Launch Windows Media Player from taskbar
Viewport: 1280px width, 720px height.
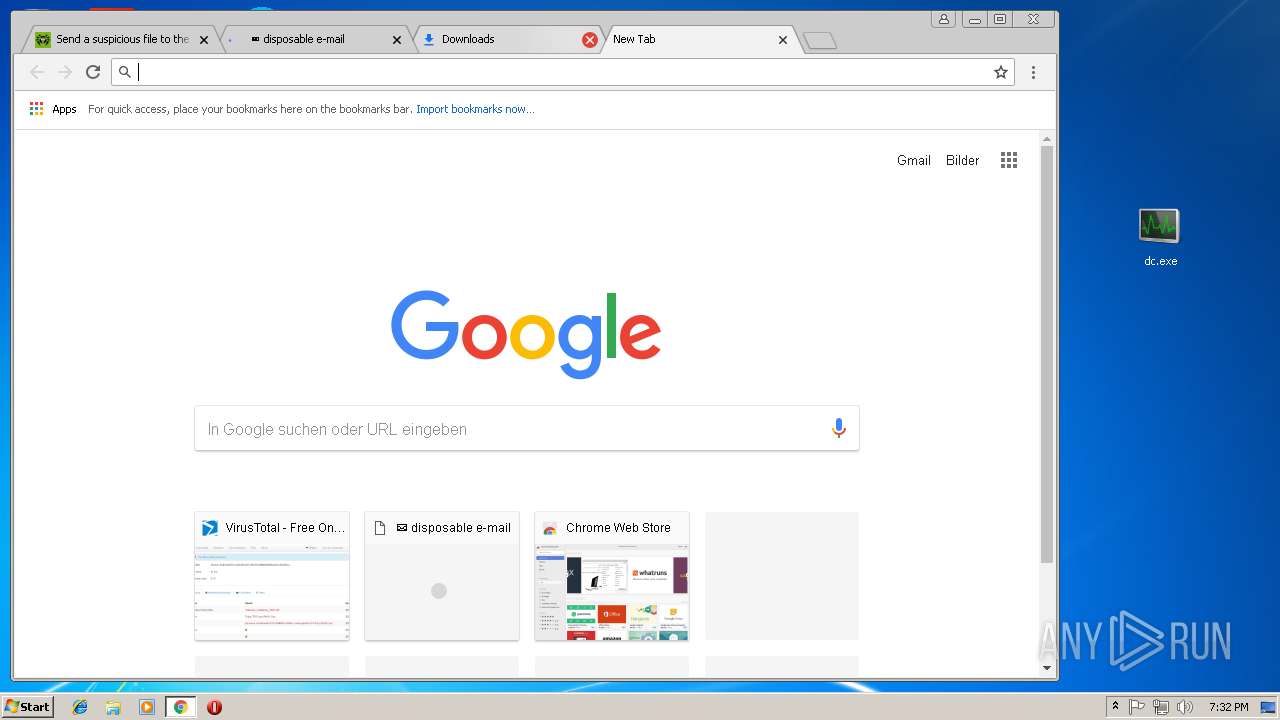(147, 707)
